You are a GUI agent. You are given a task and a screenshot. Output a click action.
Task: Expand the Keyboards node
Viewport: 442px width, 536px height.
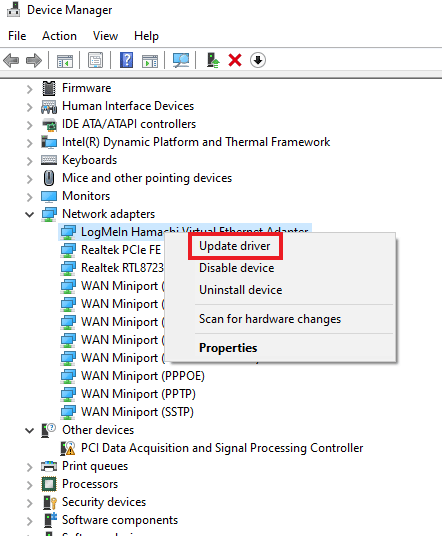30,161
